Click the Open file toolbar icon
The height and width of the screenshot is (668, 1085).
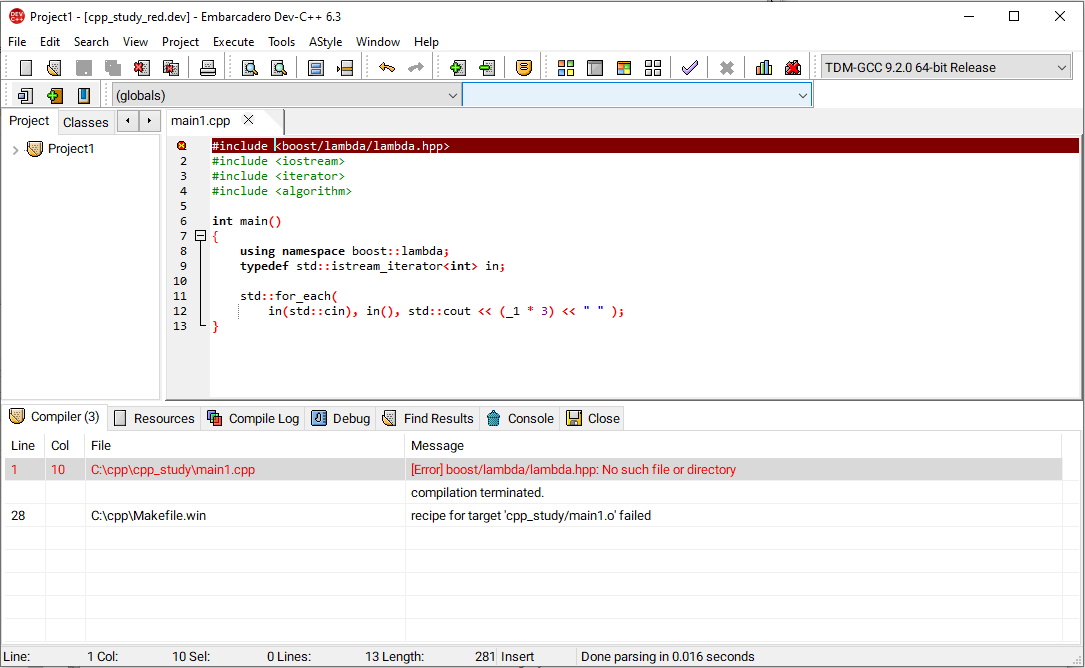[54, 68]
